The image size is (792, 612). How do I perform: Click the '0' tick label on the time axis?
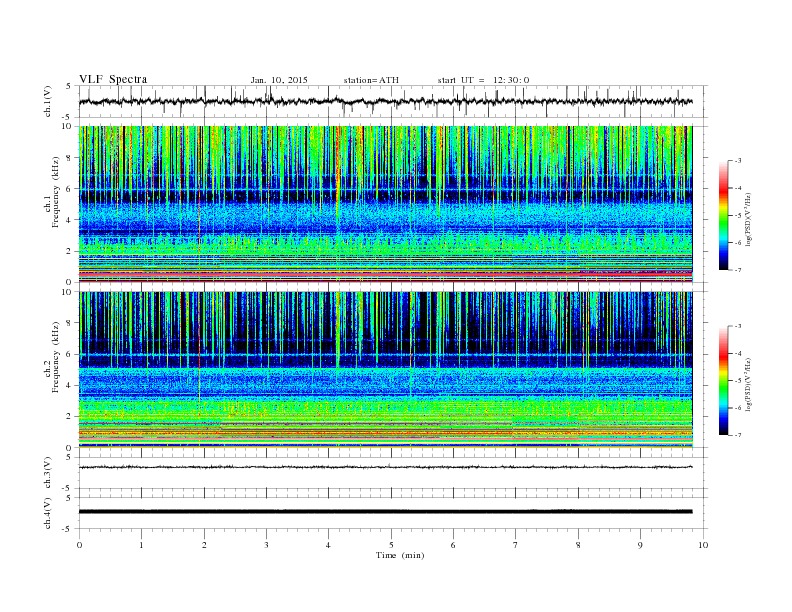79,545
